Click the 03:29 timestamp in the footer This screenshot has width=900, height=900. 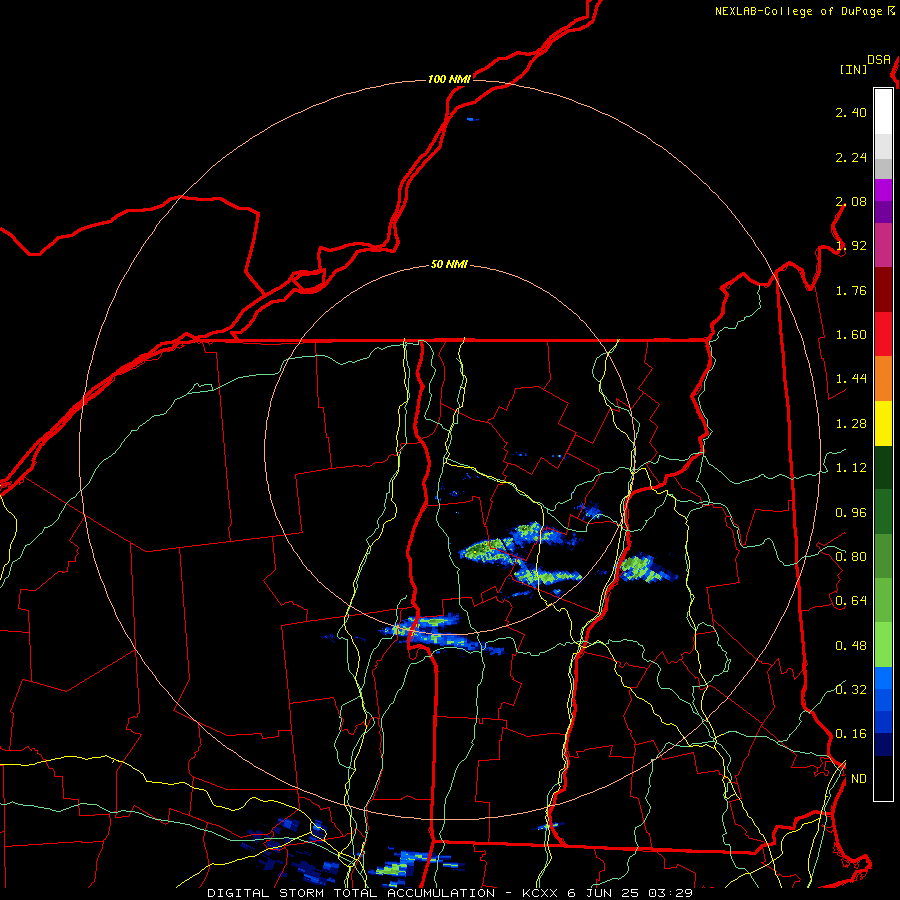click(x=670, y=893)
